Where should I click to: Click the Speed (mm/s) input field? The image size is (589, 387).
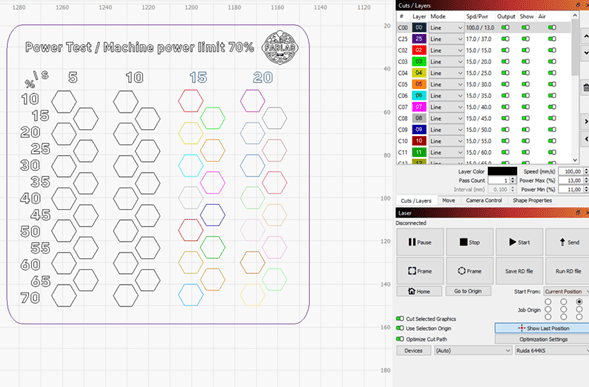point(571,171)
